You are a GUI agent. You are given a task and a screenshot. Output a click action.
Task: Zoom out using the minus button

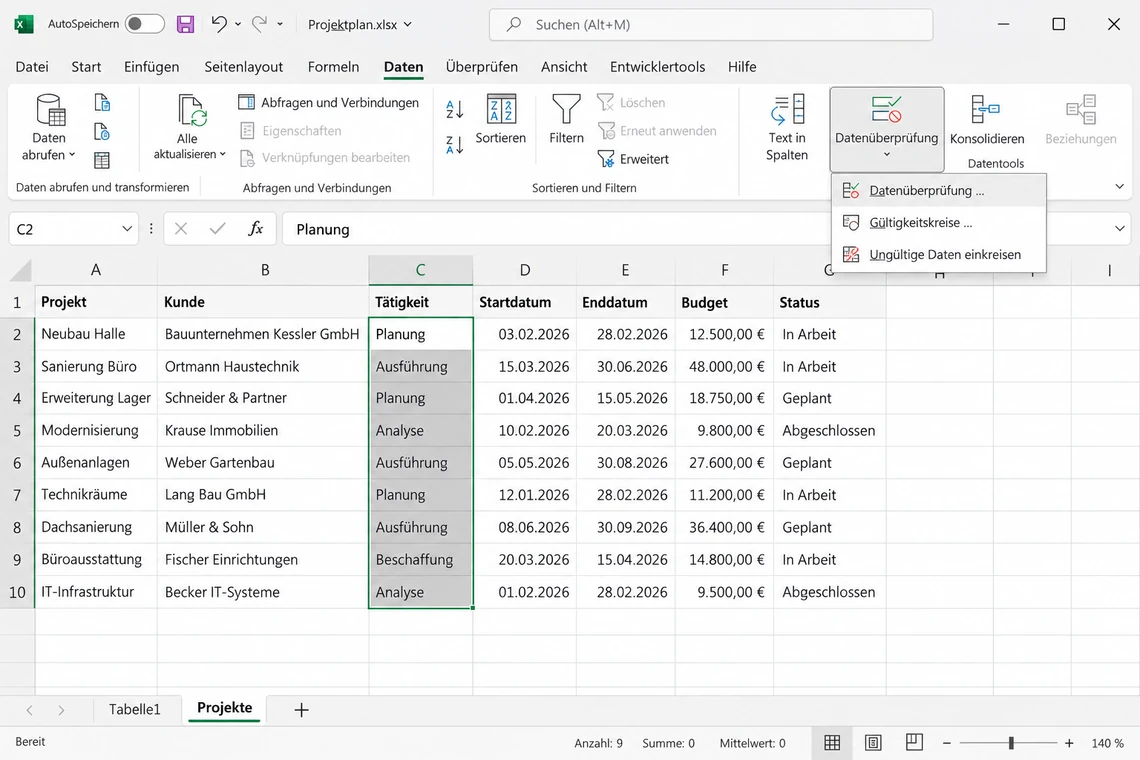(x=947, y=743)
